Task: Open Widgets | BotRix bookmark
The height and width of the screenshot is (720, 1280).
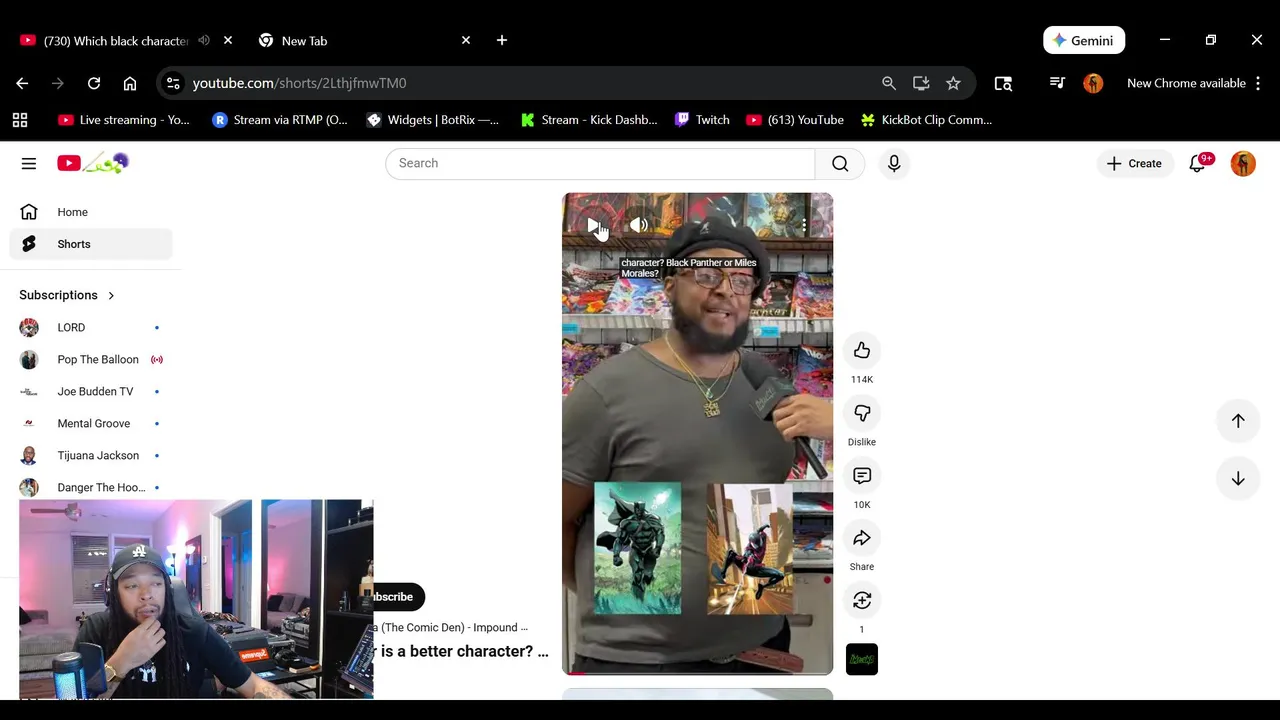Action: 433,120
